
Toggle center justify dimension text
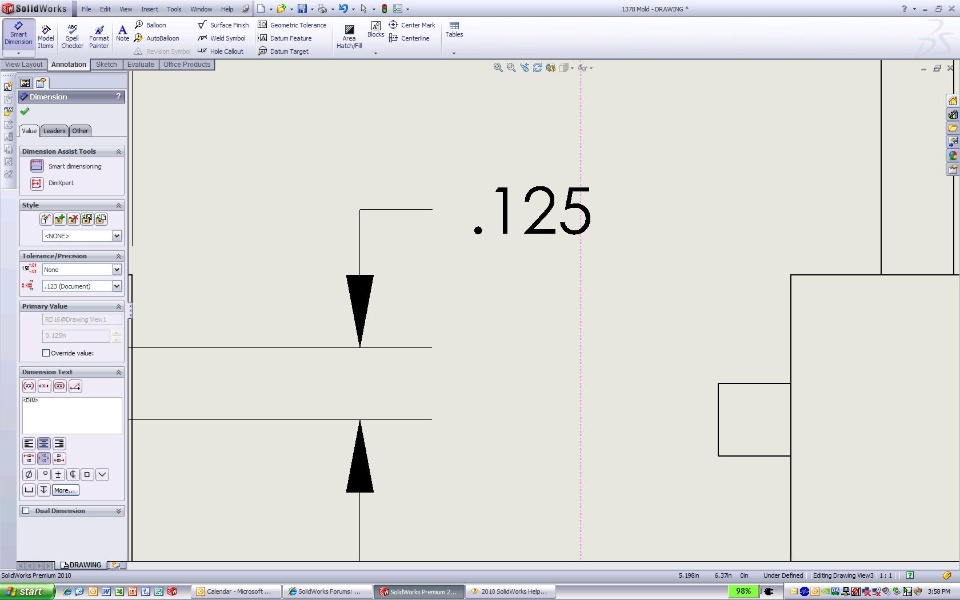click(x=43, y=443)
